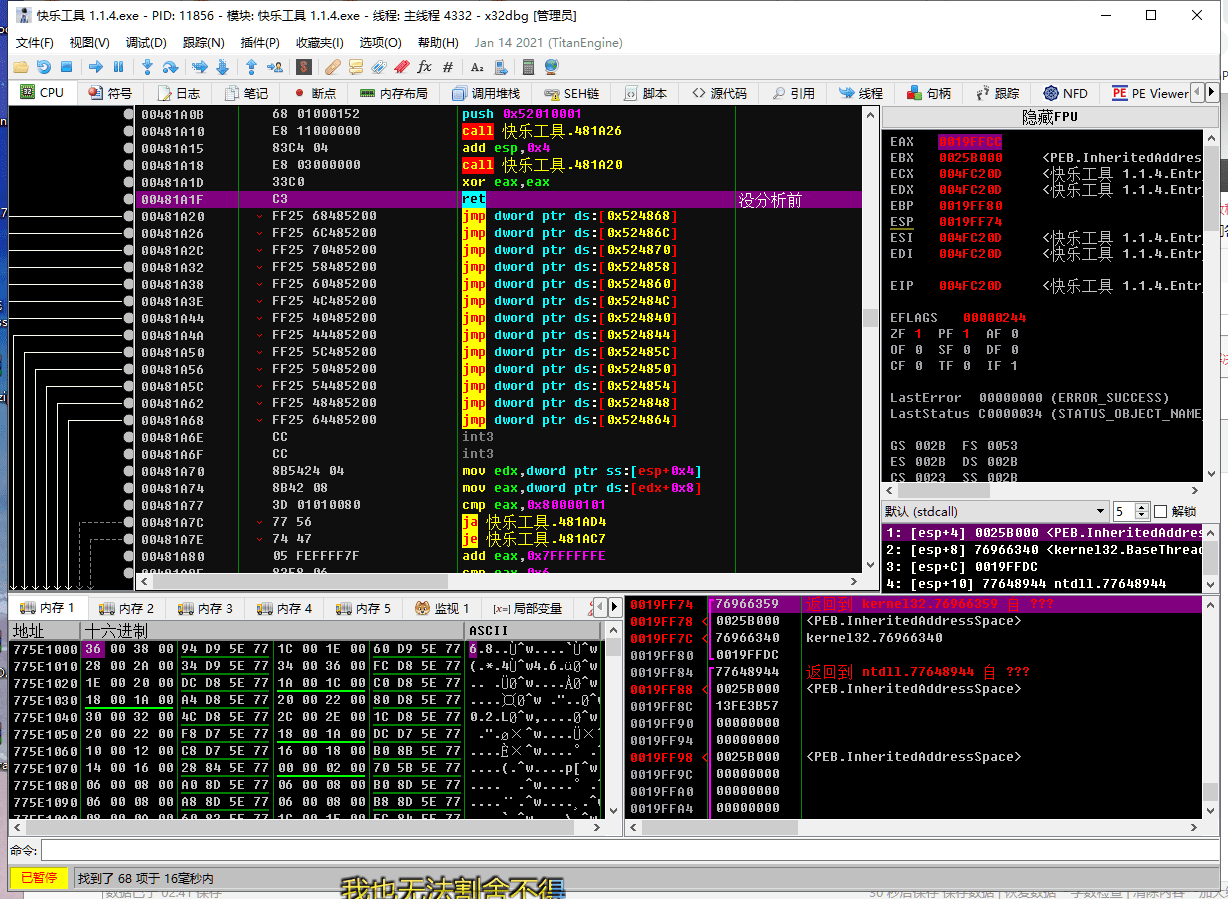
Task: Click the hash symbol toolbar icon
Action: (448, 67)
